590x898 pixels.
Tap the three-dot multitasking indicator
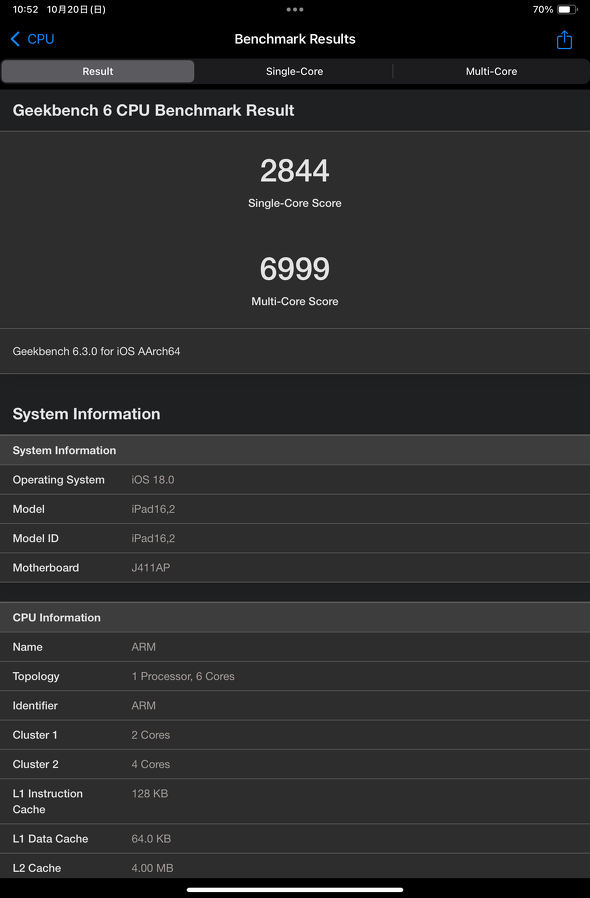click(295, 9)
